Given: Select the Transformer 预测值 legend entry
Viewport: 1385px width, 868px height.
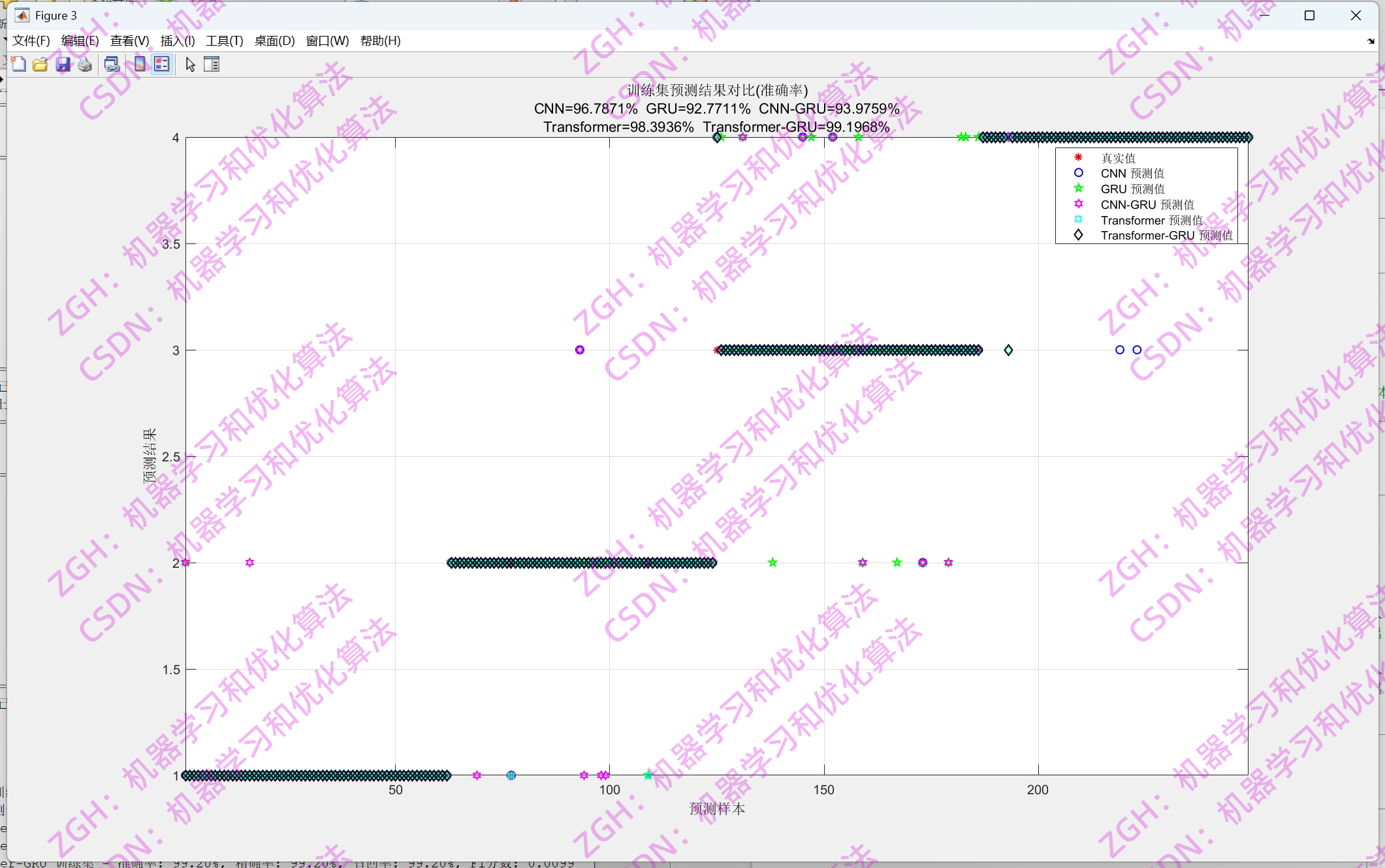Looking at the screenshot, I should (x=1151, y=220).
